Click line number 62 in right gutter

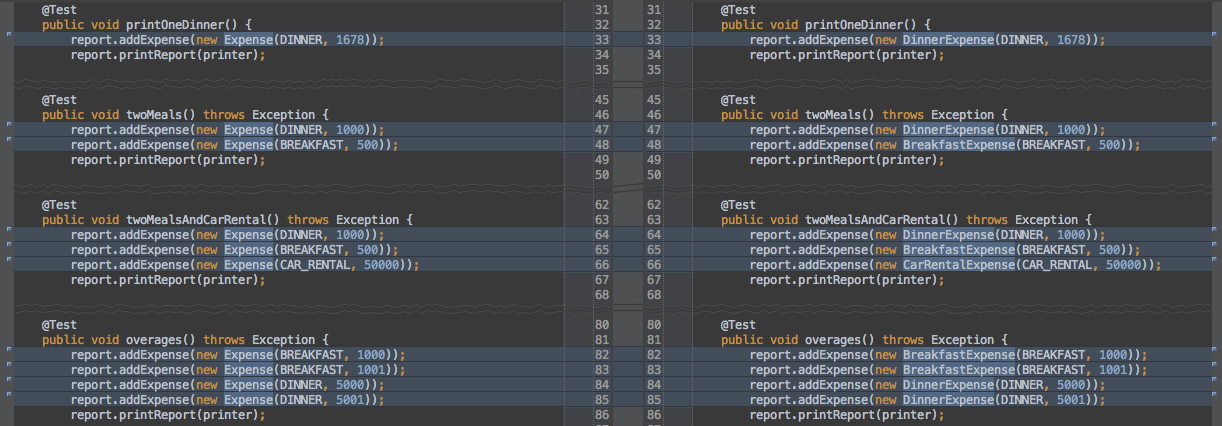pyautogui.click(x=655, y=204)
